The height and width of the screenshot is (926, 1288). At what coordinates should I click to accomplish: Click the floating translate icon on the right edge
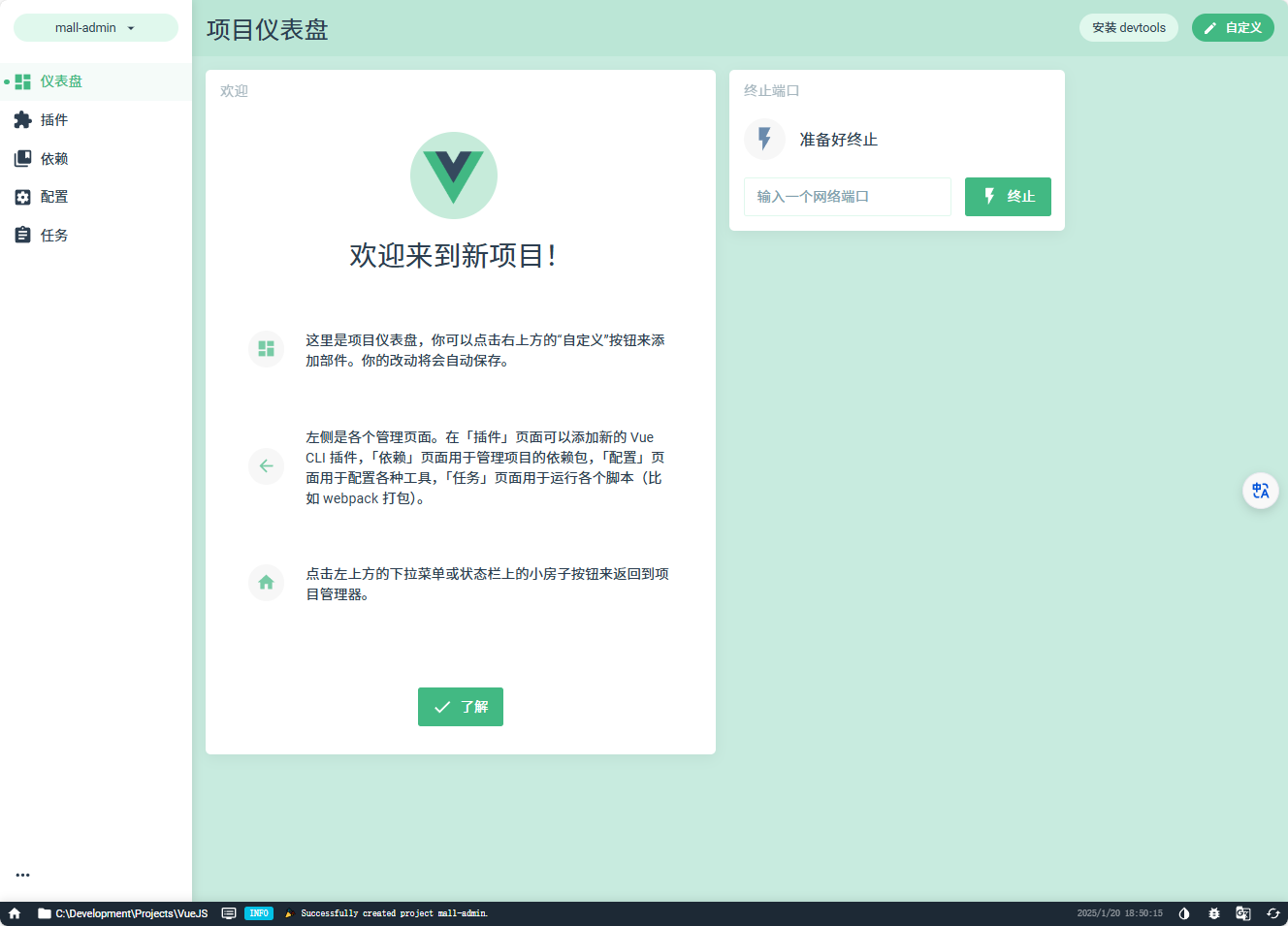tap(1261, 491)
